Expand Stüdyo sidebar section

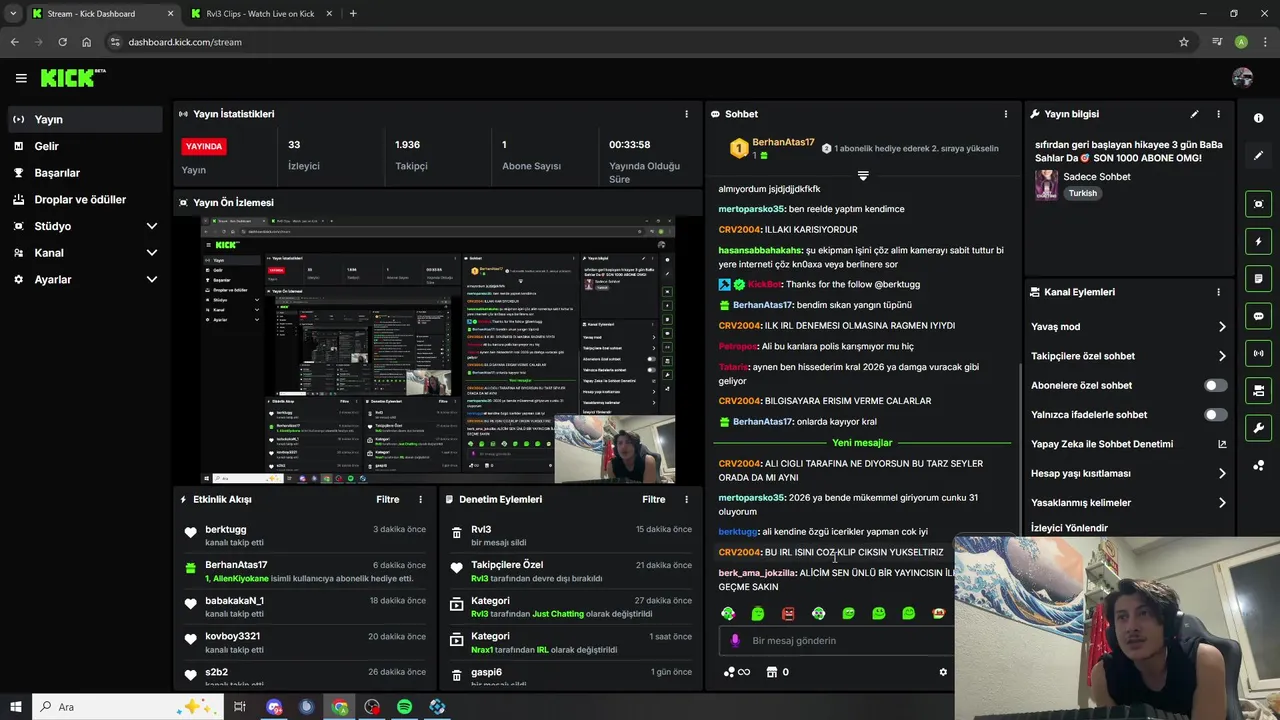[152, 226]
